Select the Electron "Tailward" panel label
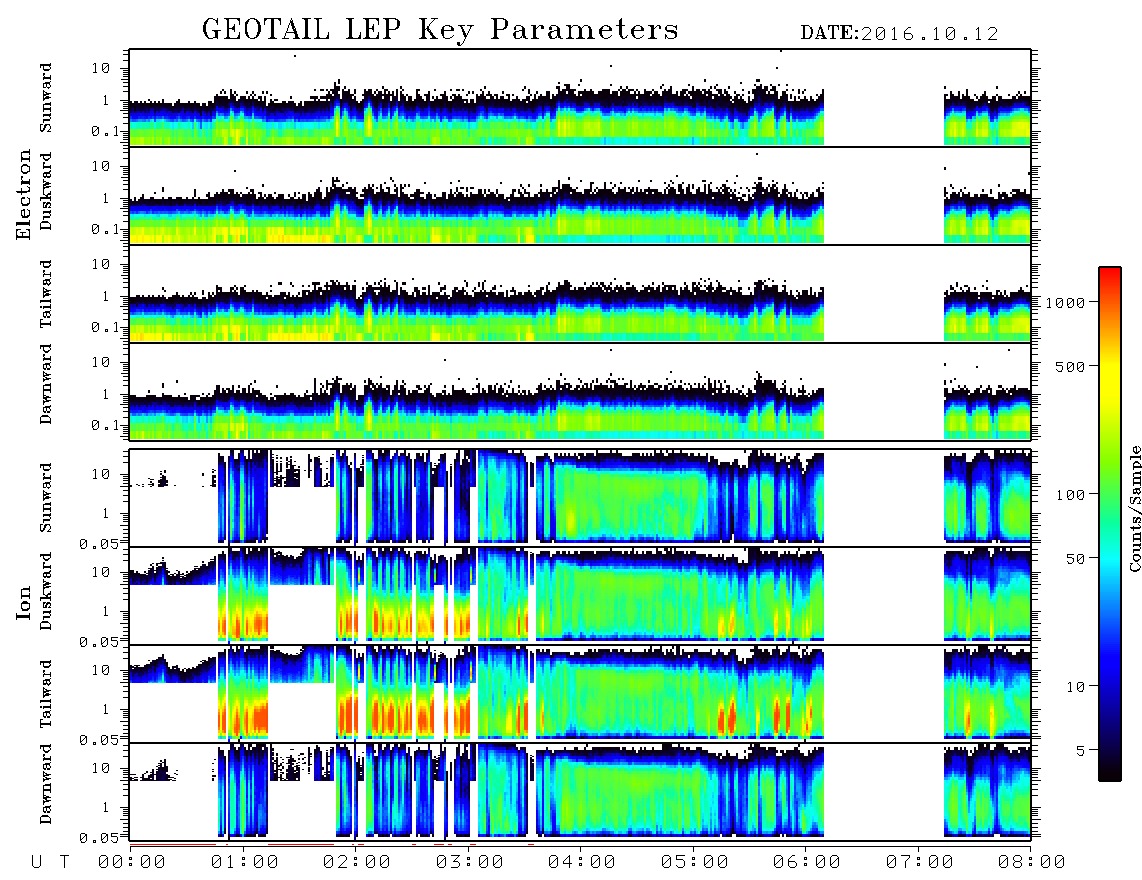The image size is (1142, 880). coord(46,294)
